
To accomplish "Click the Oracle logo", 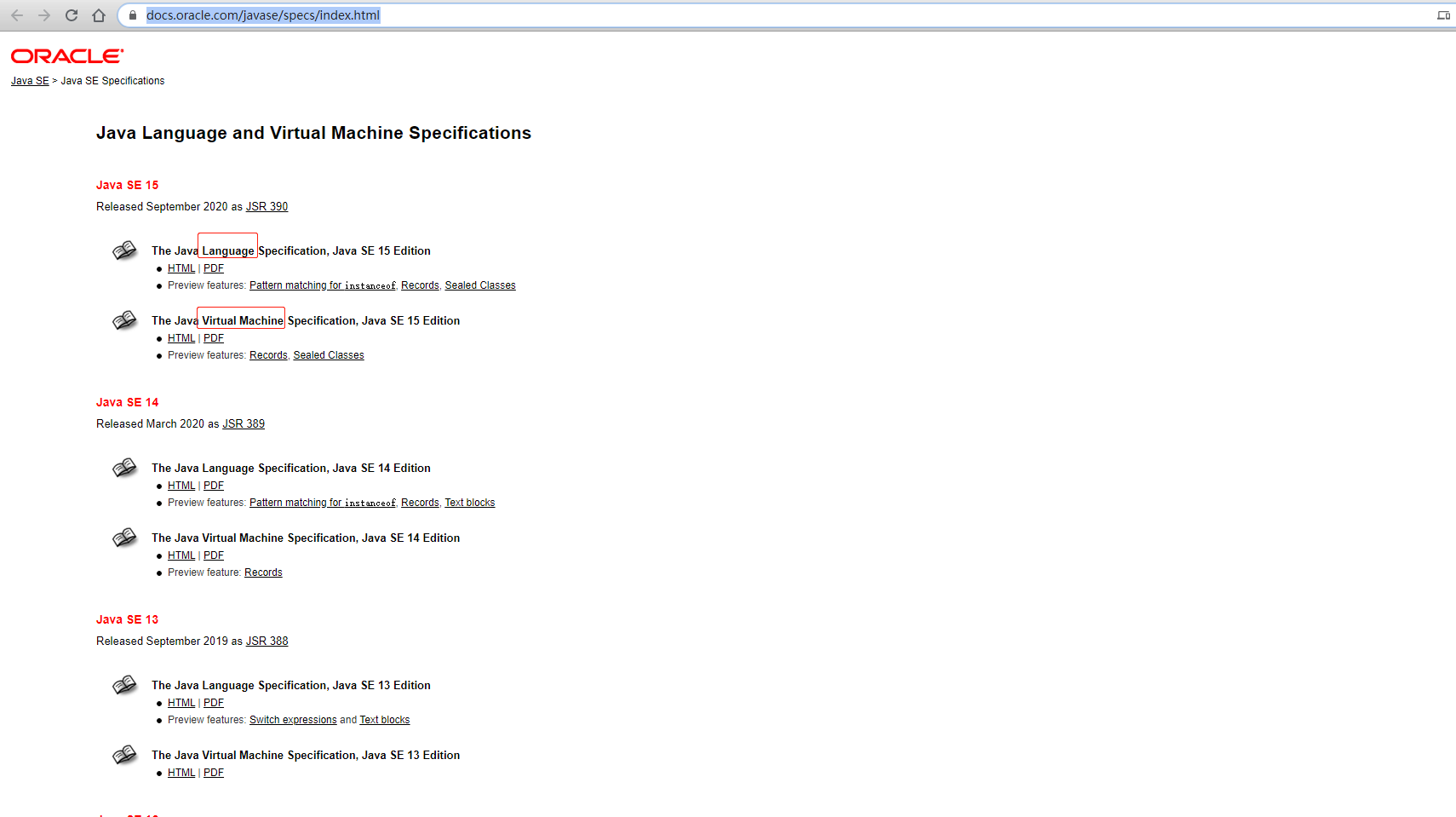I will coord(67,56).
